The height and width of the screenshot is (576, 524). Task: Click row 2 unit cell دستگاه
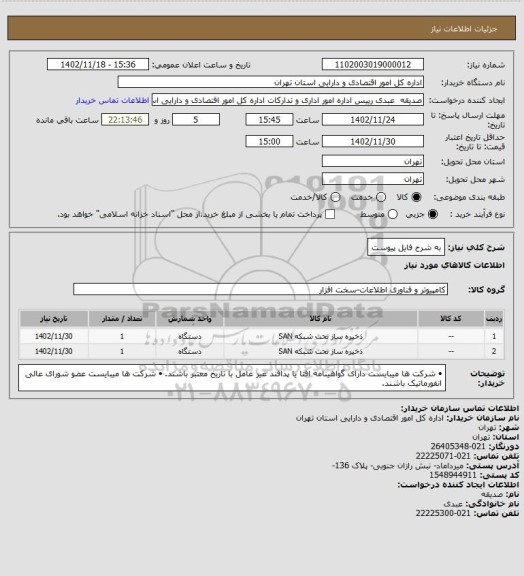(190, 351)
